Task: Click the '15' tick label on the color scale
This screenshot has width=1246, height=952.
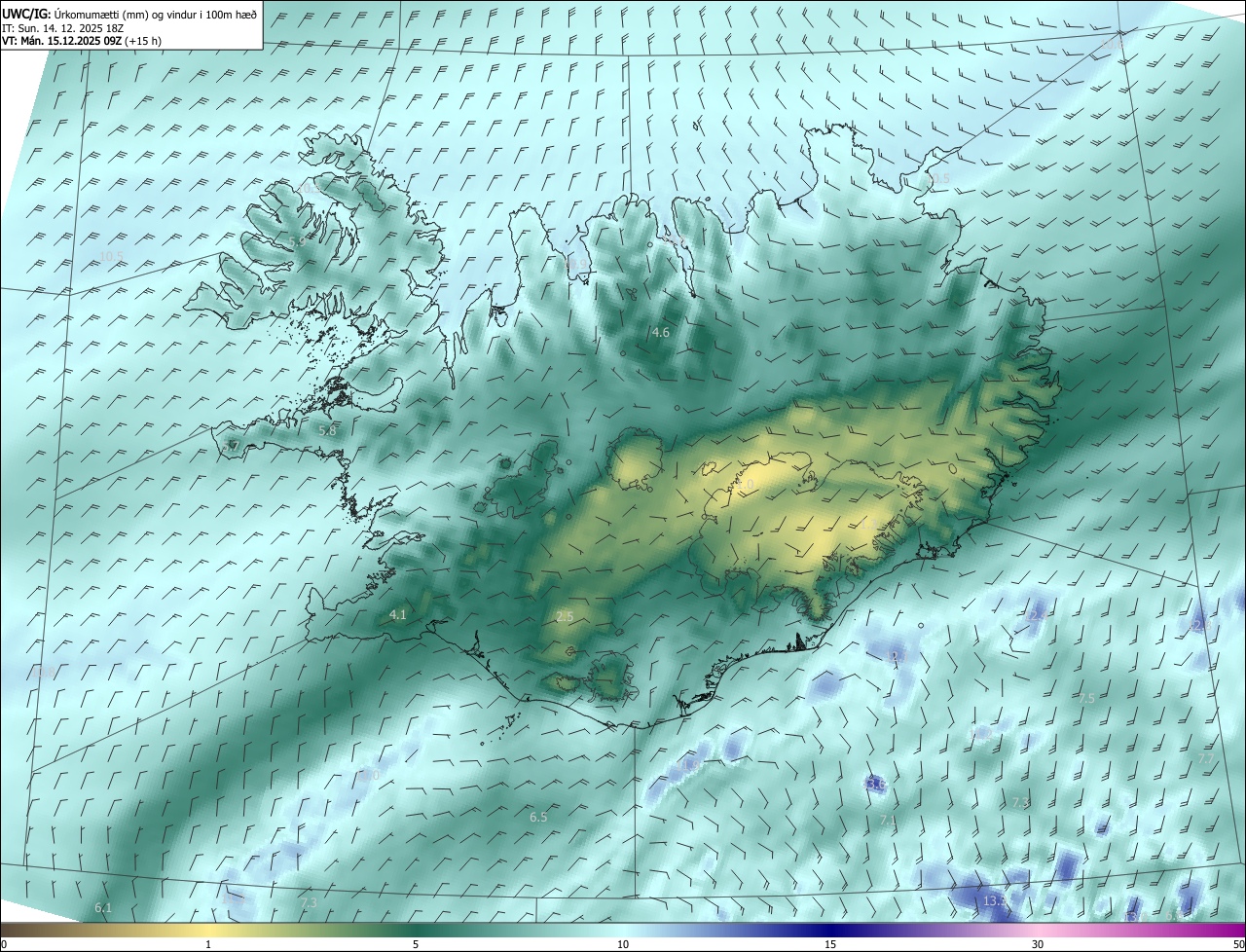Action: (830, 944)
